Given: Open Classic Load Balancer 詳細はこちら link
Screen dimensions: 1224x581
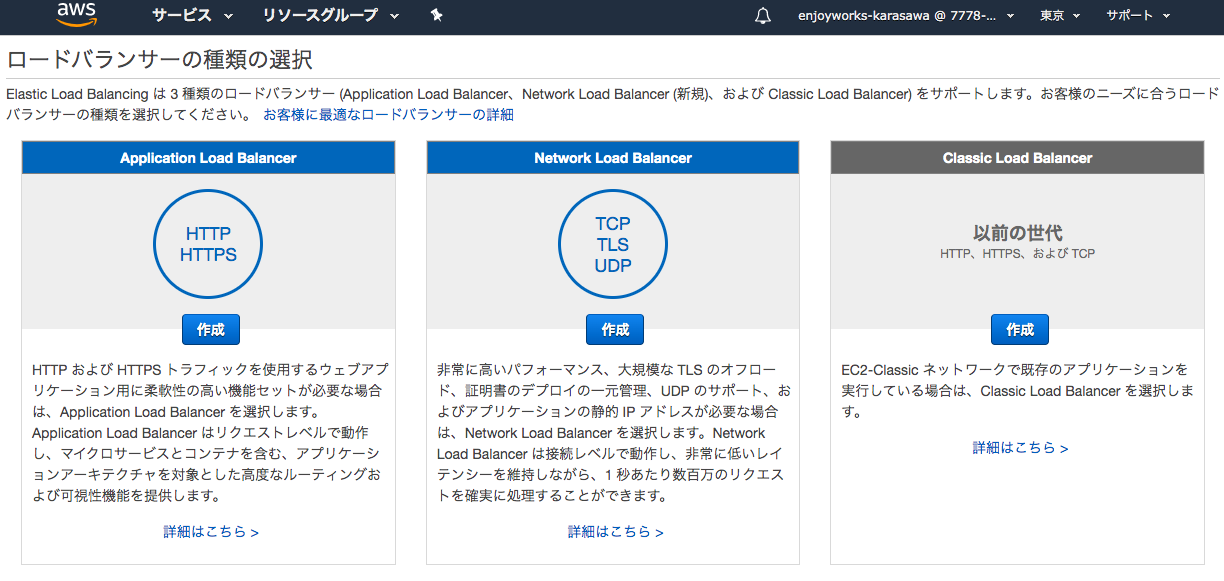Looking at the screenshot, I should (1021, 448).
